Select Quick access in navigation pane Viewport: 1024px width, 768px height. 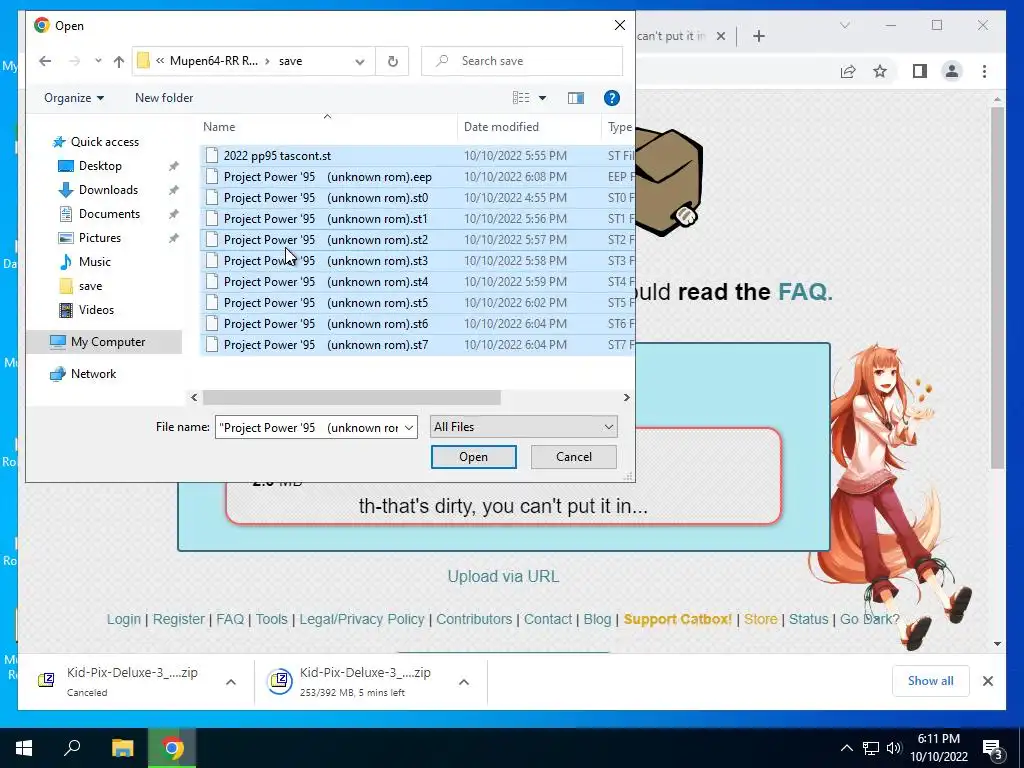104,142
